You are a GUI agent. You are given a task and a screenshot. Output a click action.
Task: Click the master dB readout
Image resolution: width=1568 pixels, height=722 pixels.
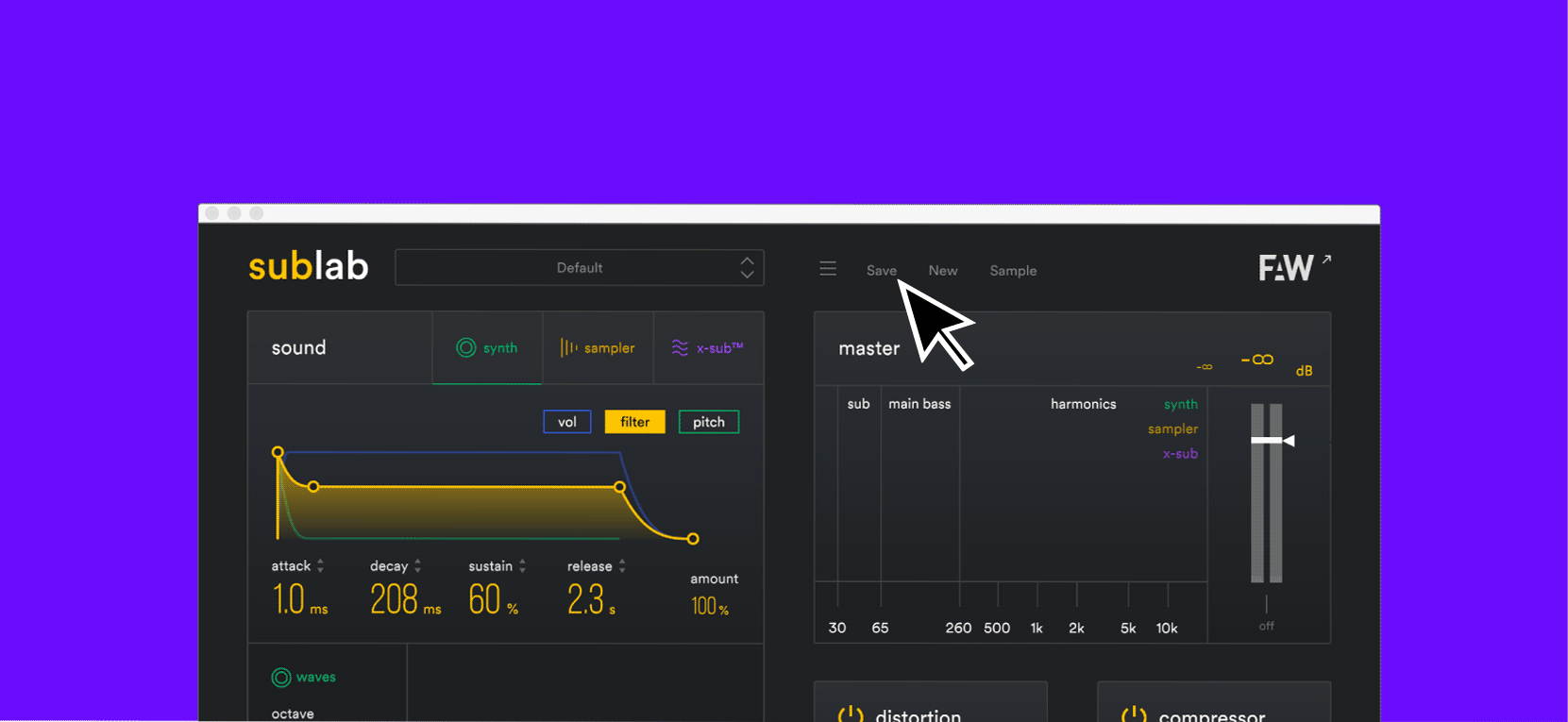click(1257, 360)
